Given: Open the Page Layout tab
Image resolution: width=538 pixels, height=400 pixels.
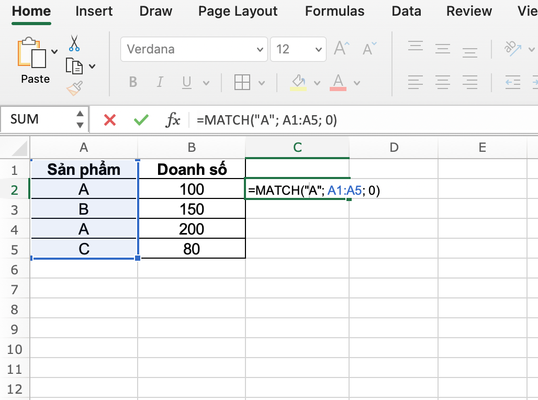Looking at the screenshot, I should 238,11.
